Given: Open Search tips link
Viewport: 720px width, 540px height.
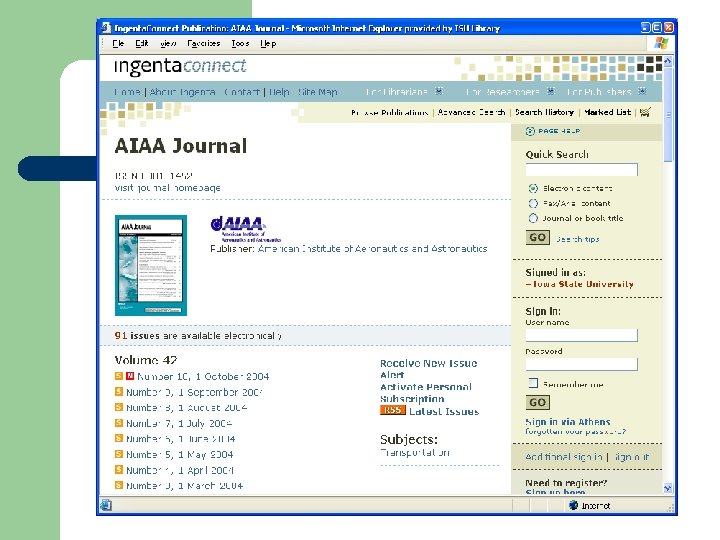Looking at the screenshot, I should (x=578, y=239).
